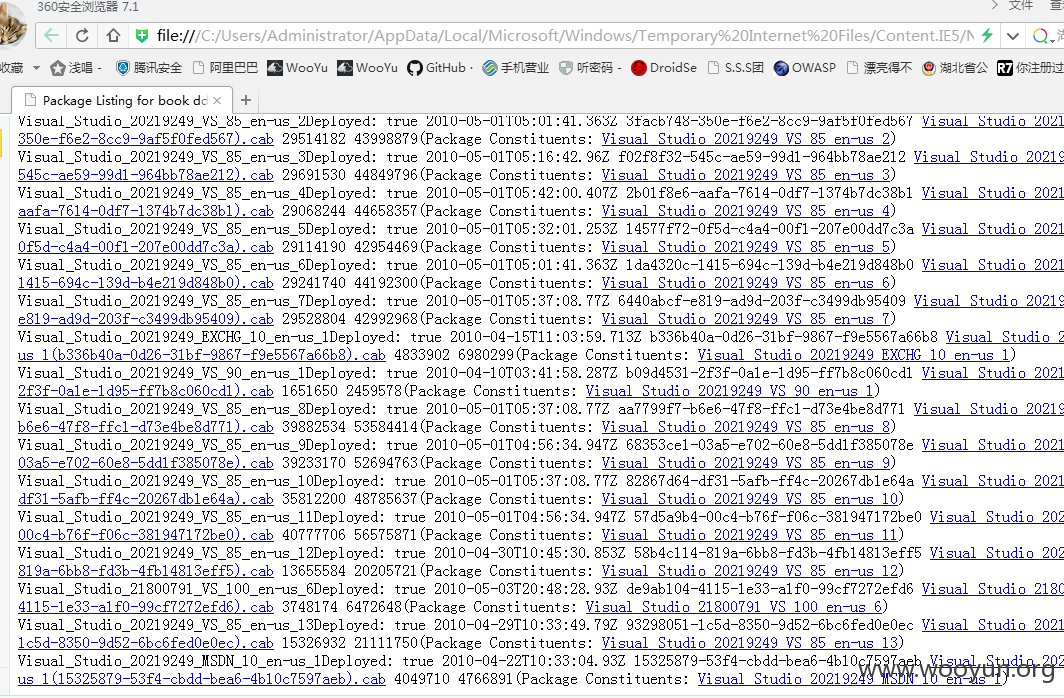Open constituent link VS_85_en-us_2

[745, 139]
